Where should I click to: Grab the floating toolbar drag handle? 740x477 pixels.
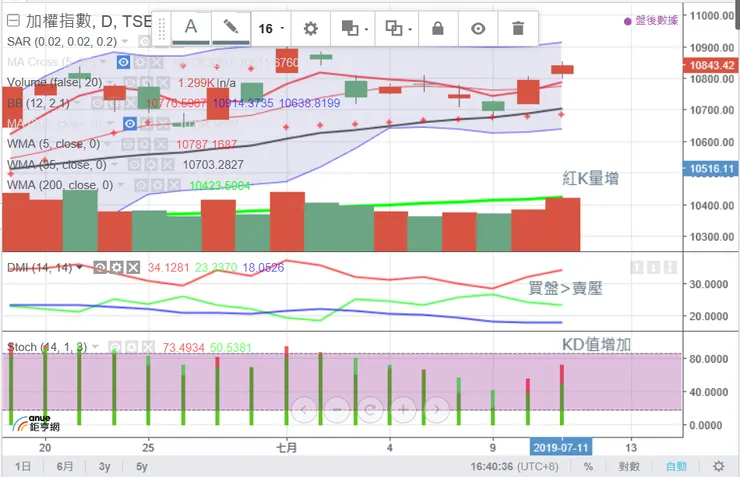click(x=161, y=29)
